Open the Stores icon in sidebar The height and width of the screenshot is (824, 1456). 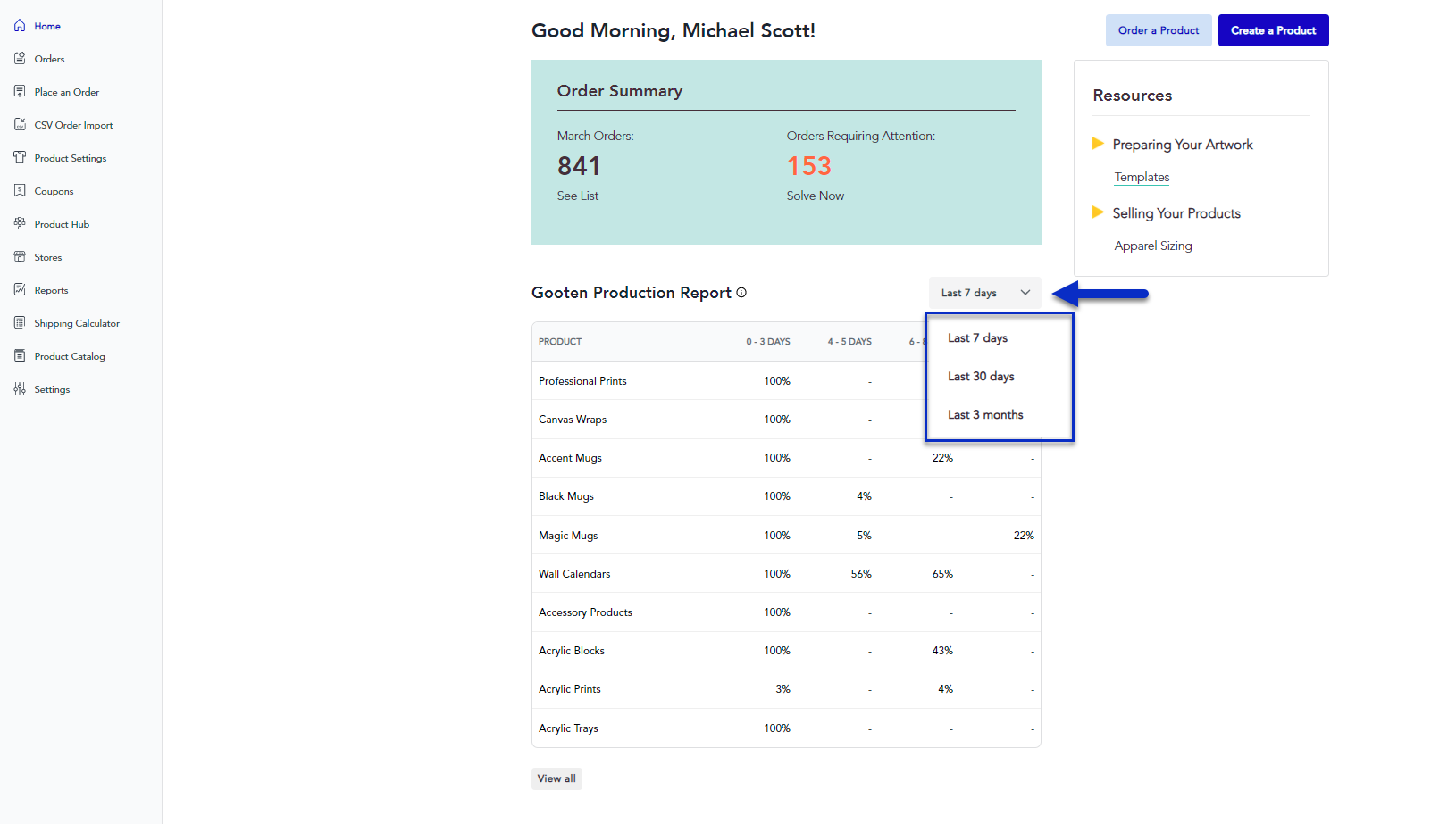coord(20,257)
